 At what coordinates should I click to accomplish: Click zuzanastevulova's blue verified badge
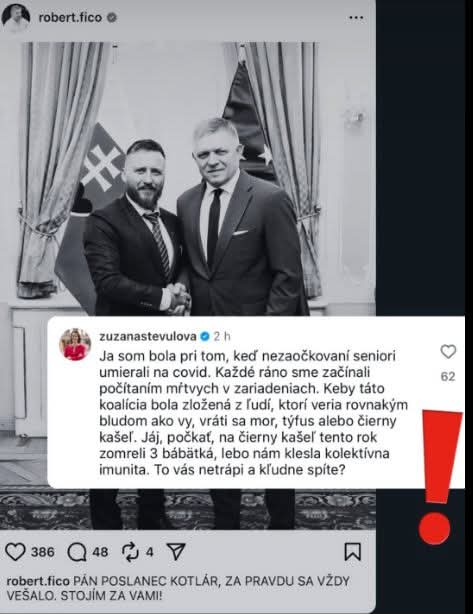(205, 336)
